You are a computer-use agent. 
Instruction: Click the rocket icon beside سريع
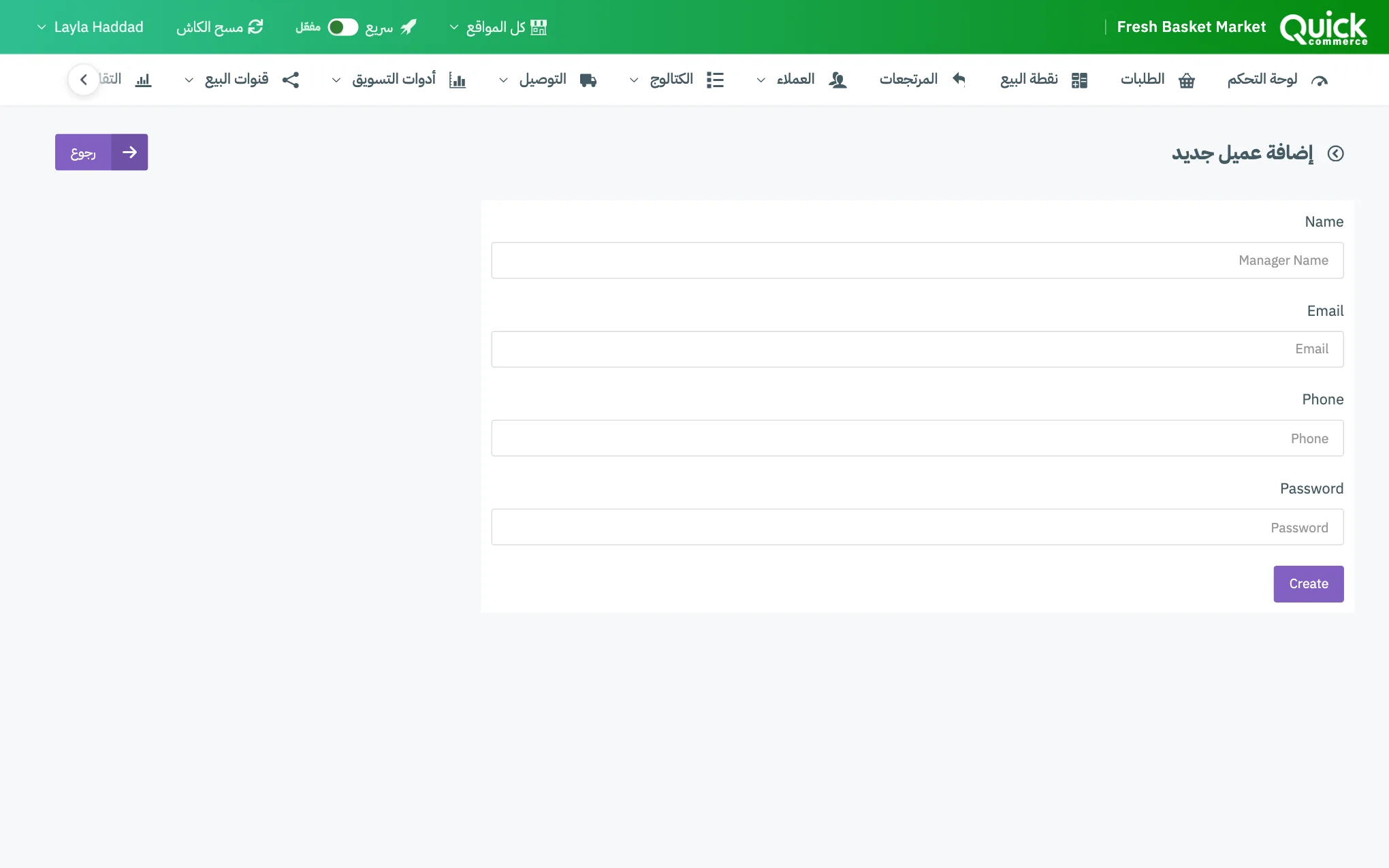[408, 27]
